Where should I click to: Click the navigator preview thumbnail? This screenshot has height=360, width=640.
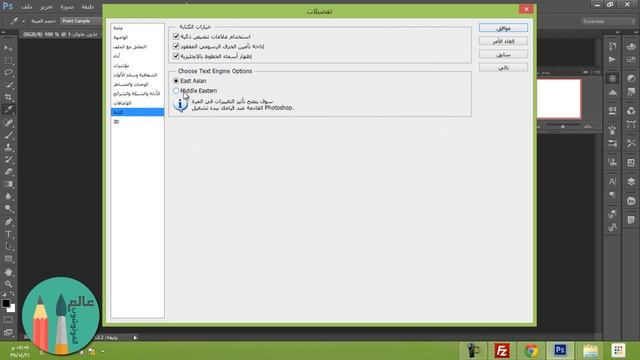coord(559,99)
